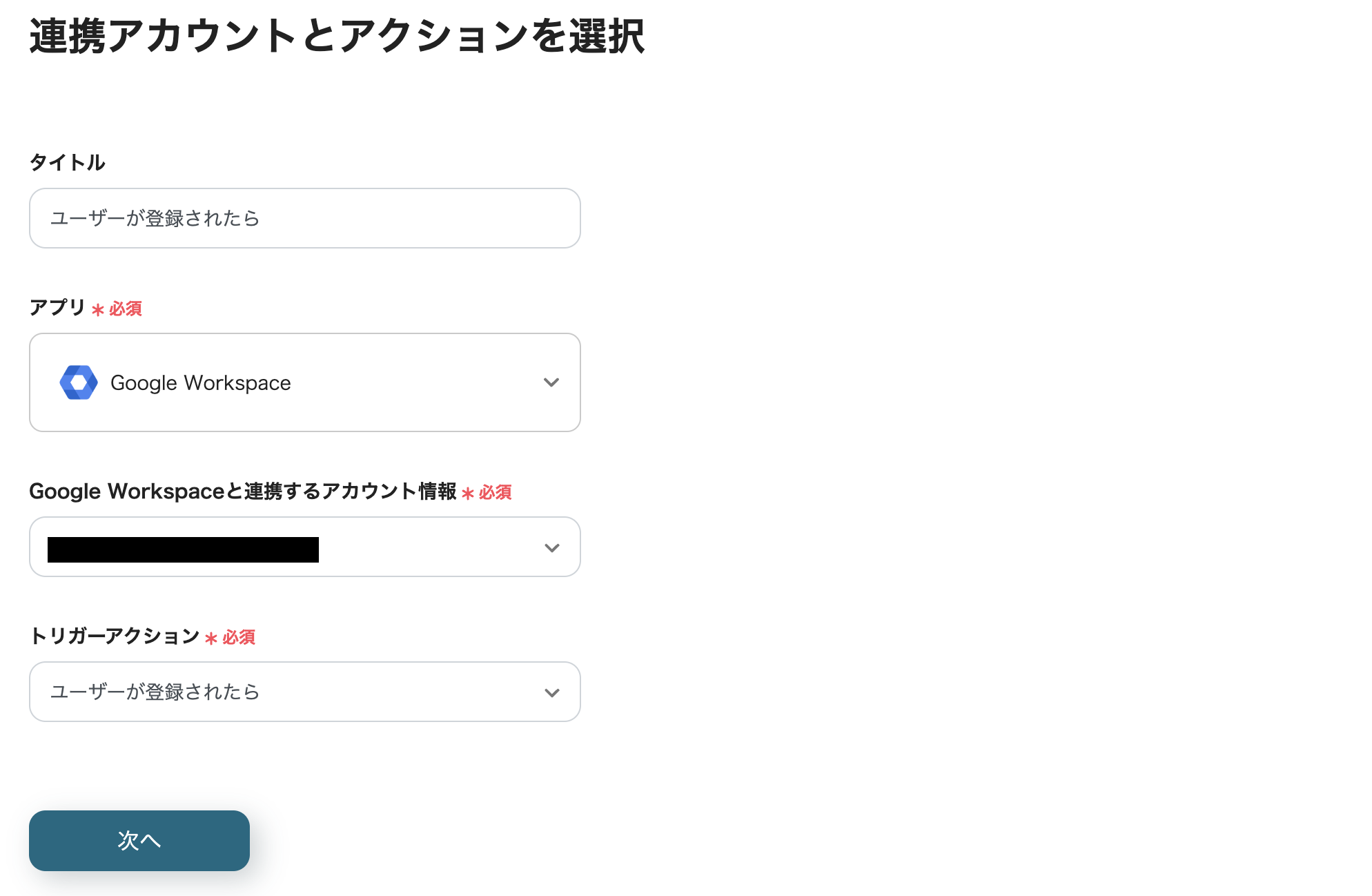
Task: Click the chevron on the app selector
Action: (551, 382)
